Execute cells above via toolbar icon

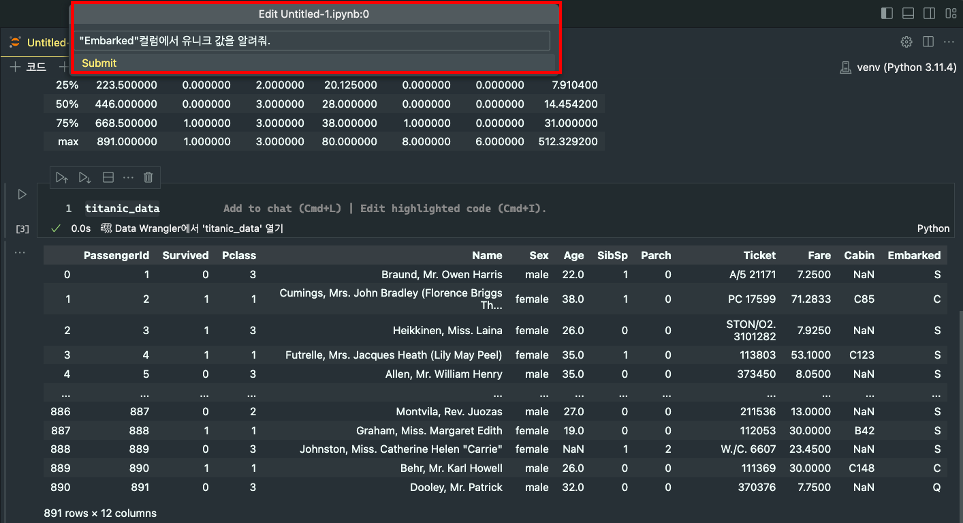click(61, 177)
